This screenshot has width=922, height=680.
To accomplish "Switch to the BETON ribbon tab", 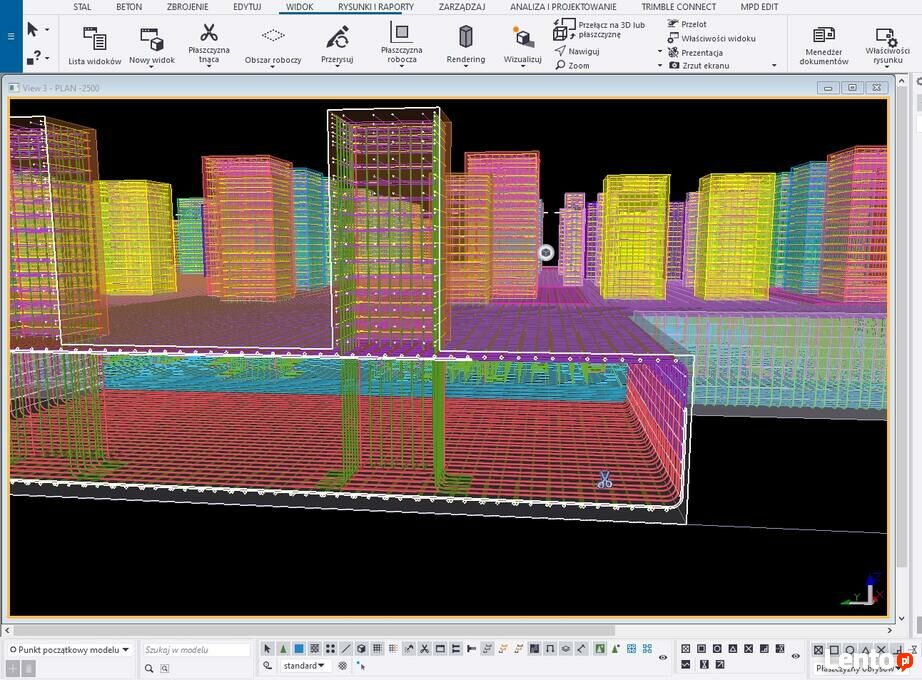I will (x=129, y=7).
